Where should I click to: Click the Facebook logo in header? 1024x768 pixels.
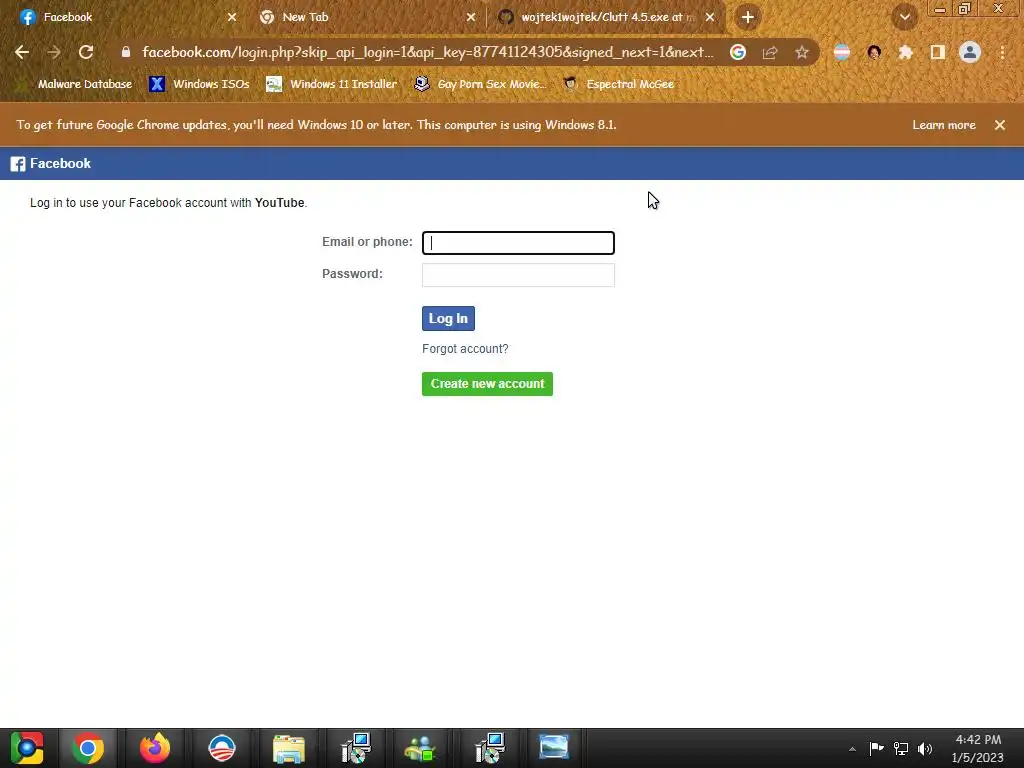[x=51, y=163]
